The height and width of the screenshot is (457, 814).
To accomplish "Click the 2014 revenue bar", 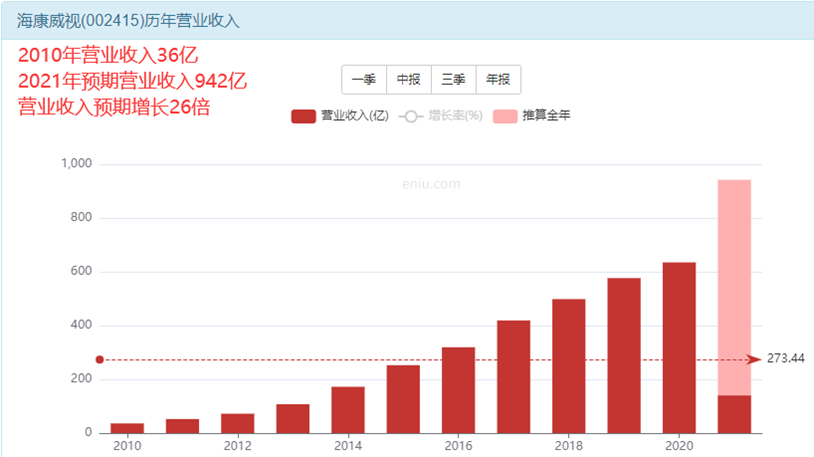I will 348,410.
